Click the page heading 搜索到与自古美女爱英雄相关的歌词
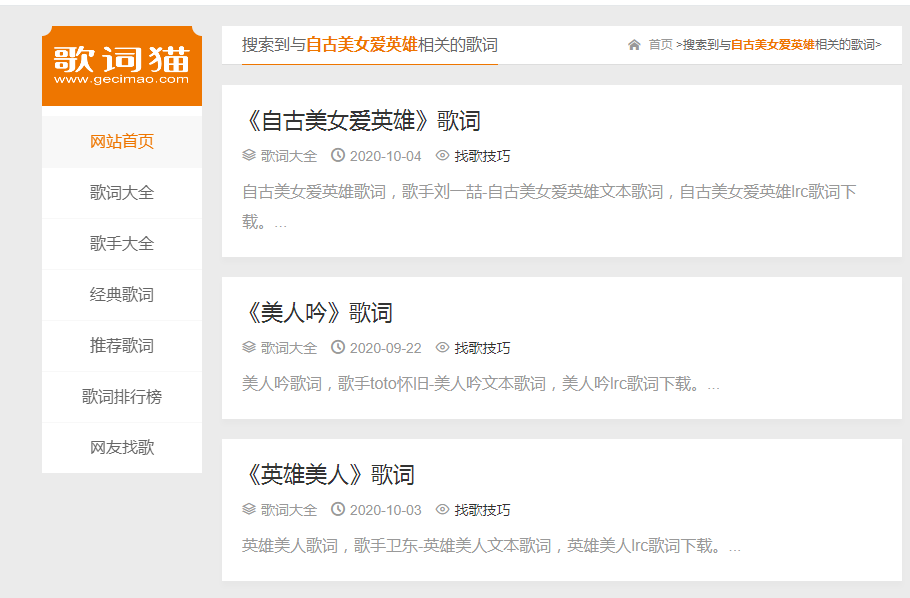 pyautogui.click(x=370, y=45)
